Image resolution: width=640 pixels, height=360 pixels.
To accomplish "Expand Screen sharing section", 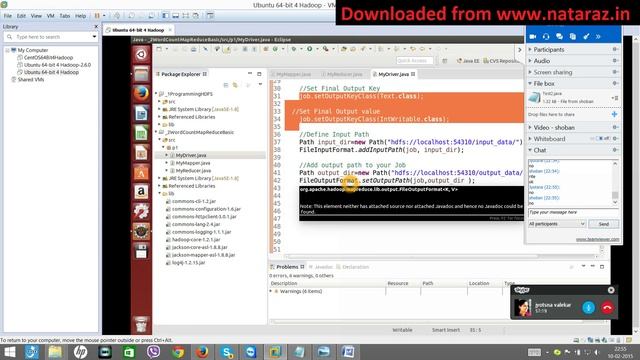I will coord(530,72).
